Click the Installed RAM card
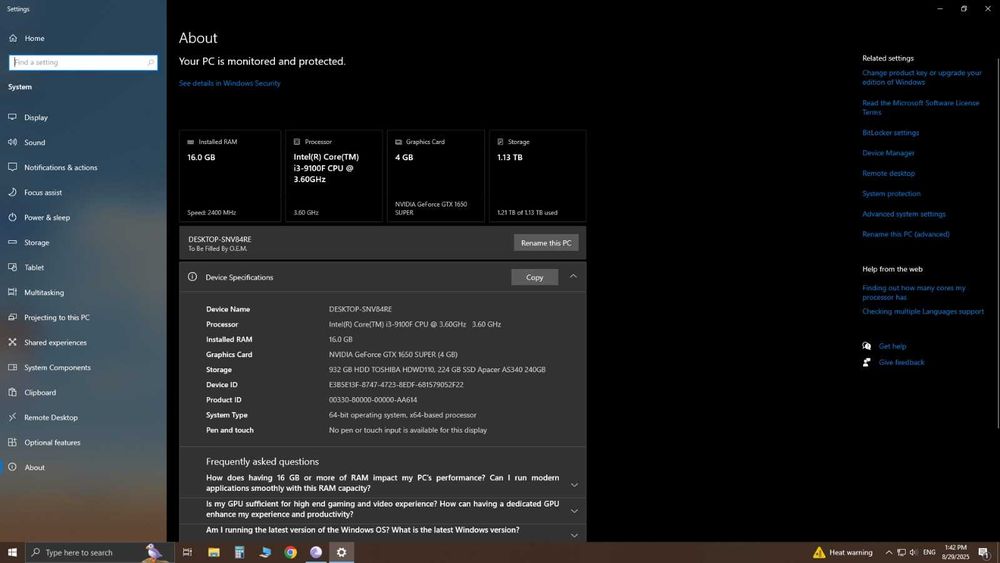 tap(230, 176)
